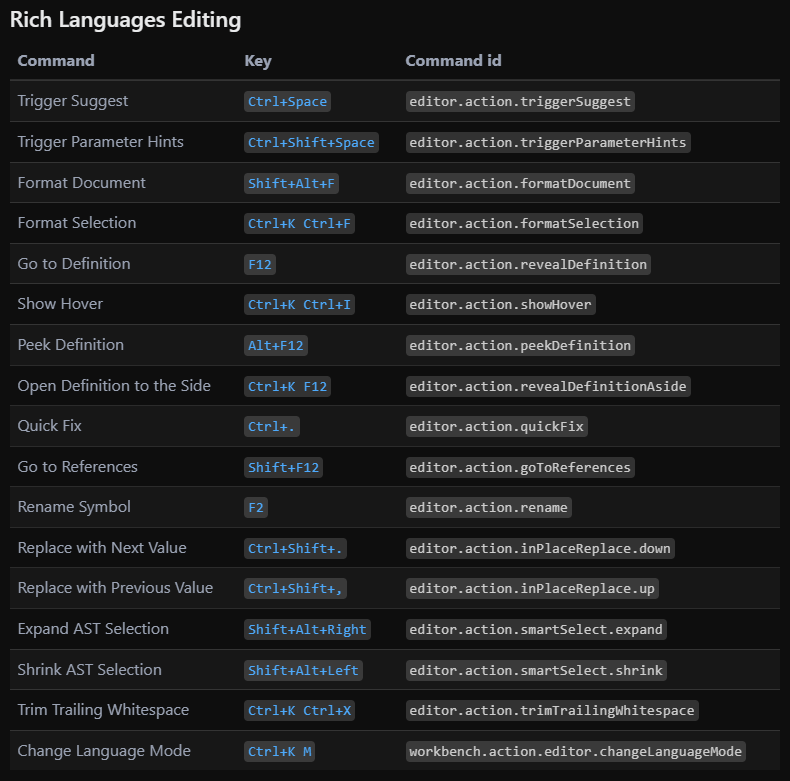790x781 pixels.
Task: Click the Alt+F12 keybinding badge
Action: point(276,346)
